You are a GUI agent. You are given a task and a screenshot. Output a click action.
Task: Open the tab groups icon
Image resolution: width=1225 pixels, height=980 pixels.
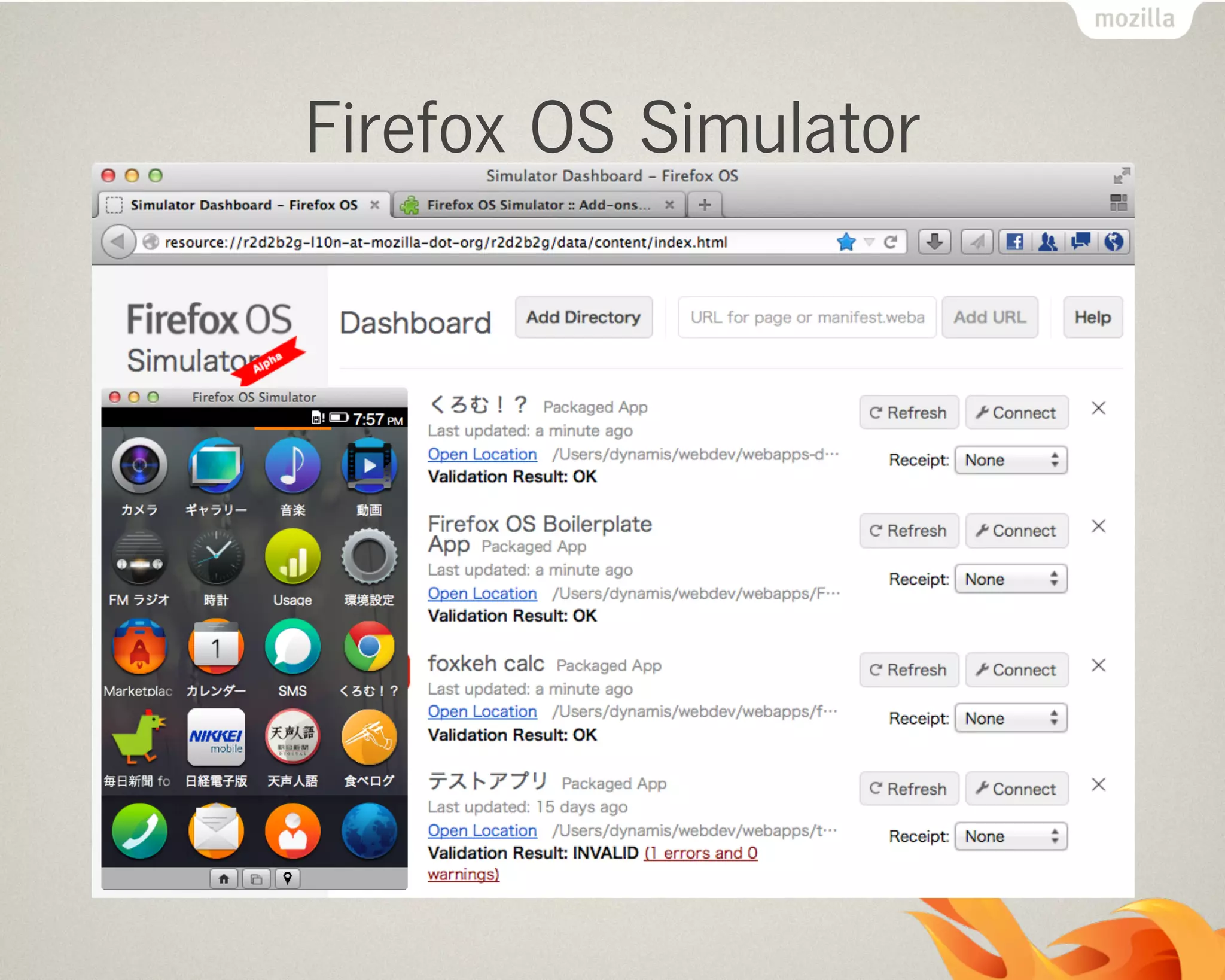[x=1119, y=203]
